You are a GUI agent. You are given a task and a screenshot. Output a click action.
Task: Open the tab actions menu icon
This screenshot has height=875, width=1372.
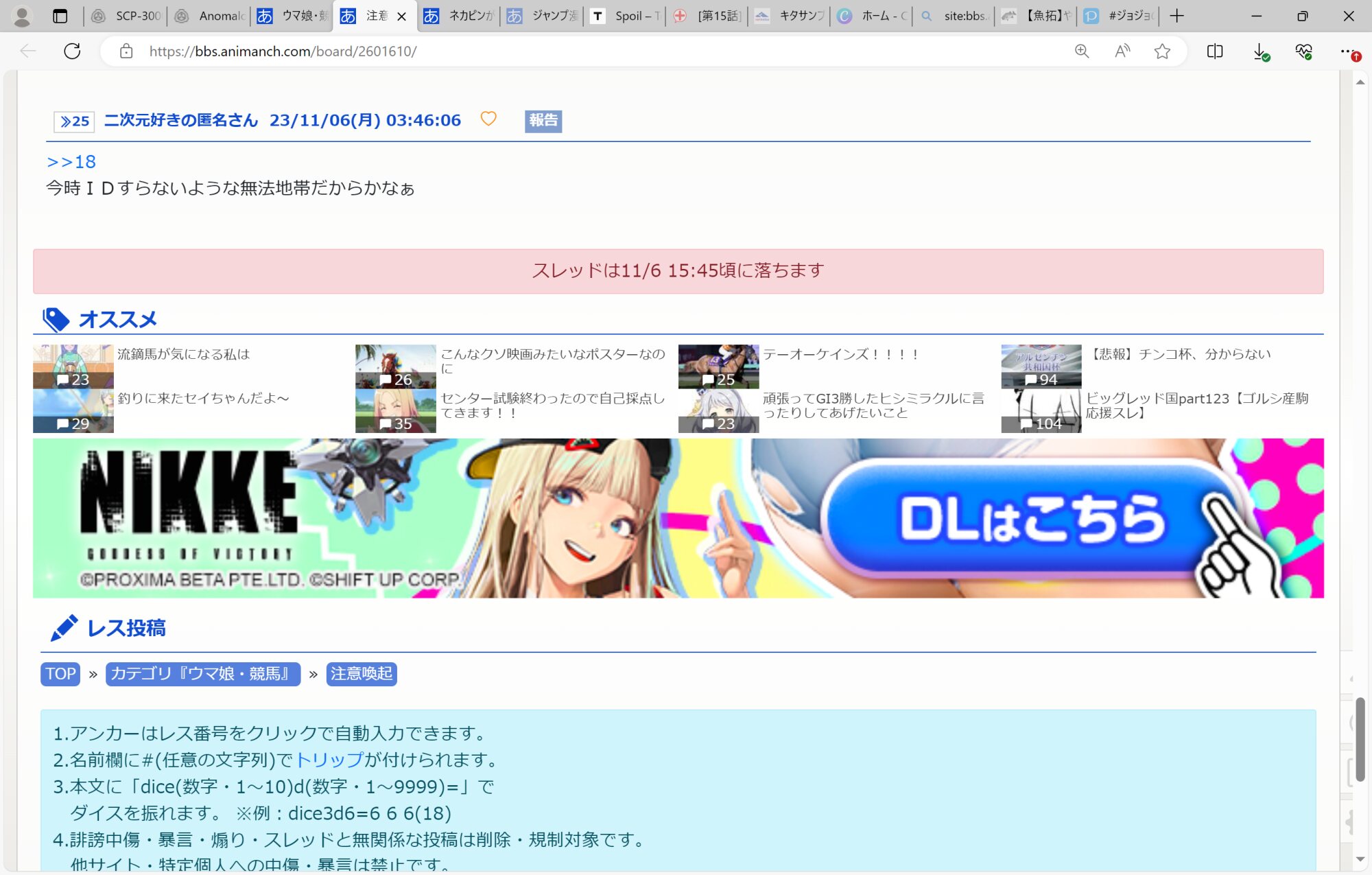(x=60, y=16)
